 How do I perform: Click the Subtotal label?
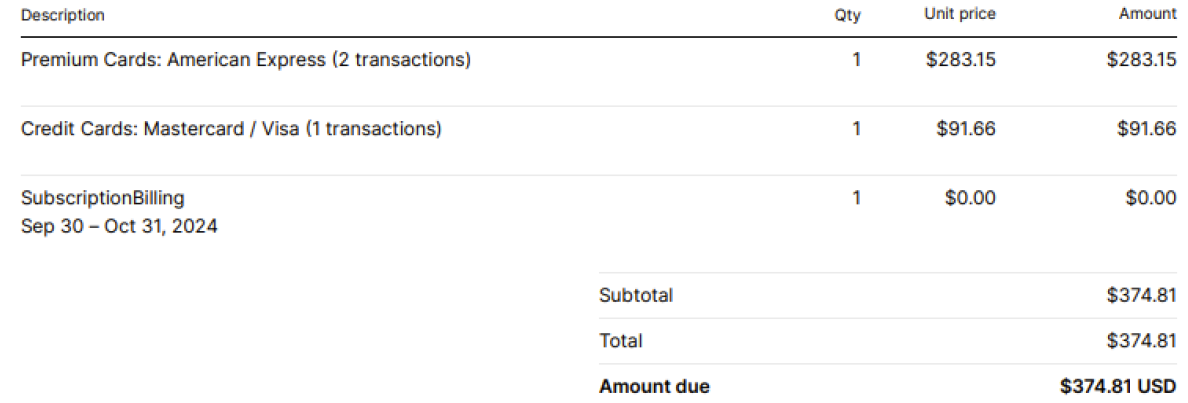(x=636, y=296)
